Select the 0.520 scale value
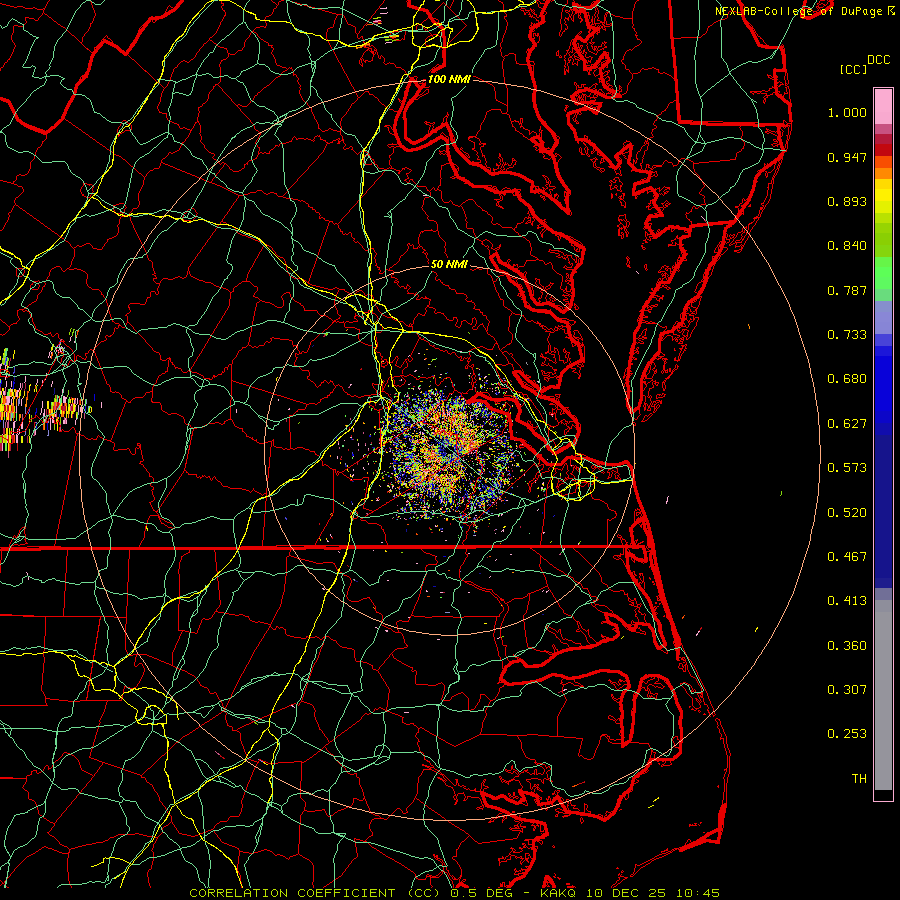The image size is (900, 900). click(x=847, y=513)
